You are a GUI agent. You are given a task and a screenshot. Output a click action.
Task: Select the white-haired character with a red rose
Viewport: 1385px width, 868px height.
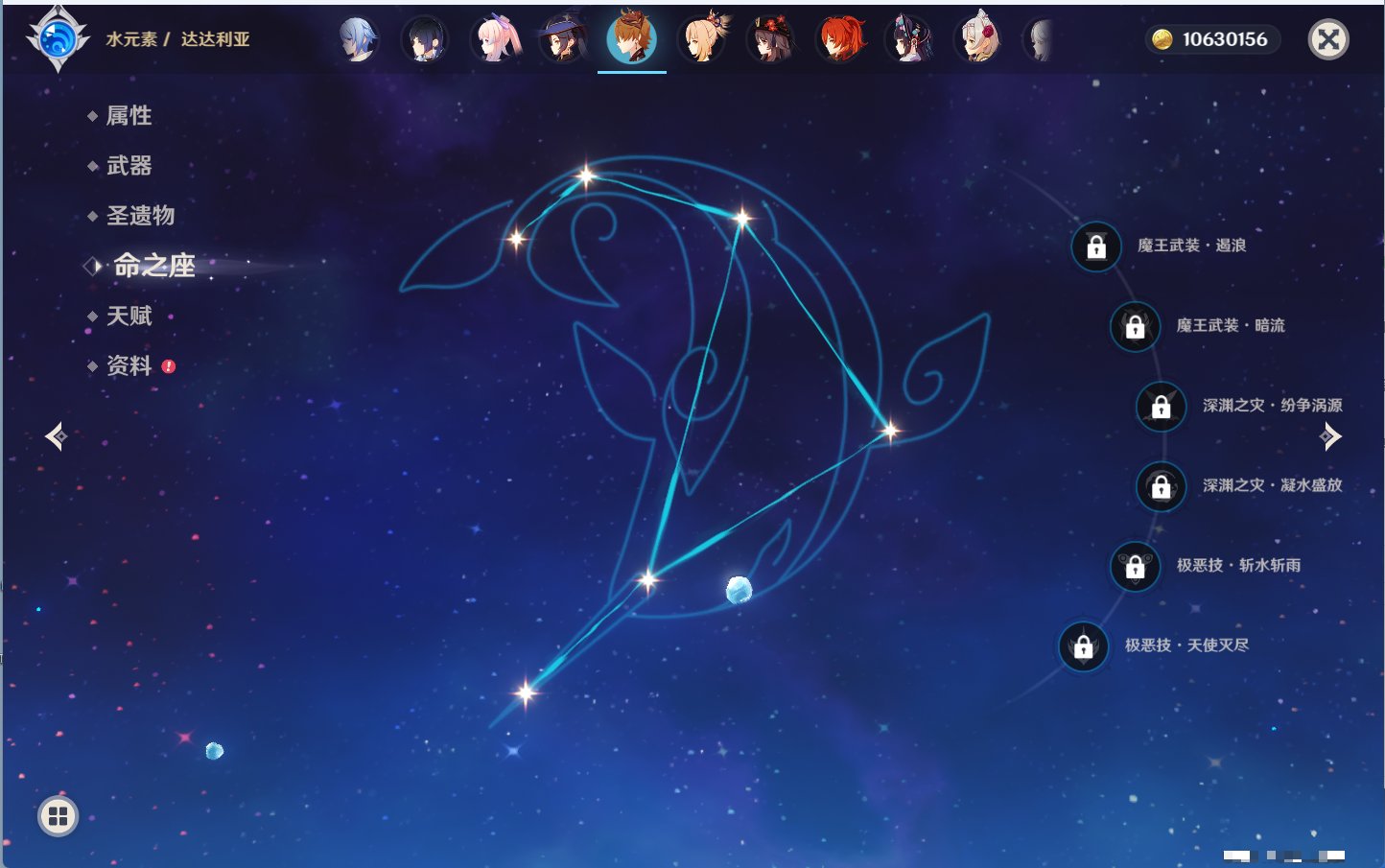click(x=978, y=40)
